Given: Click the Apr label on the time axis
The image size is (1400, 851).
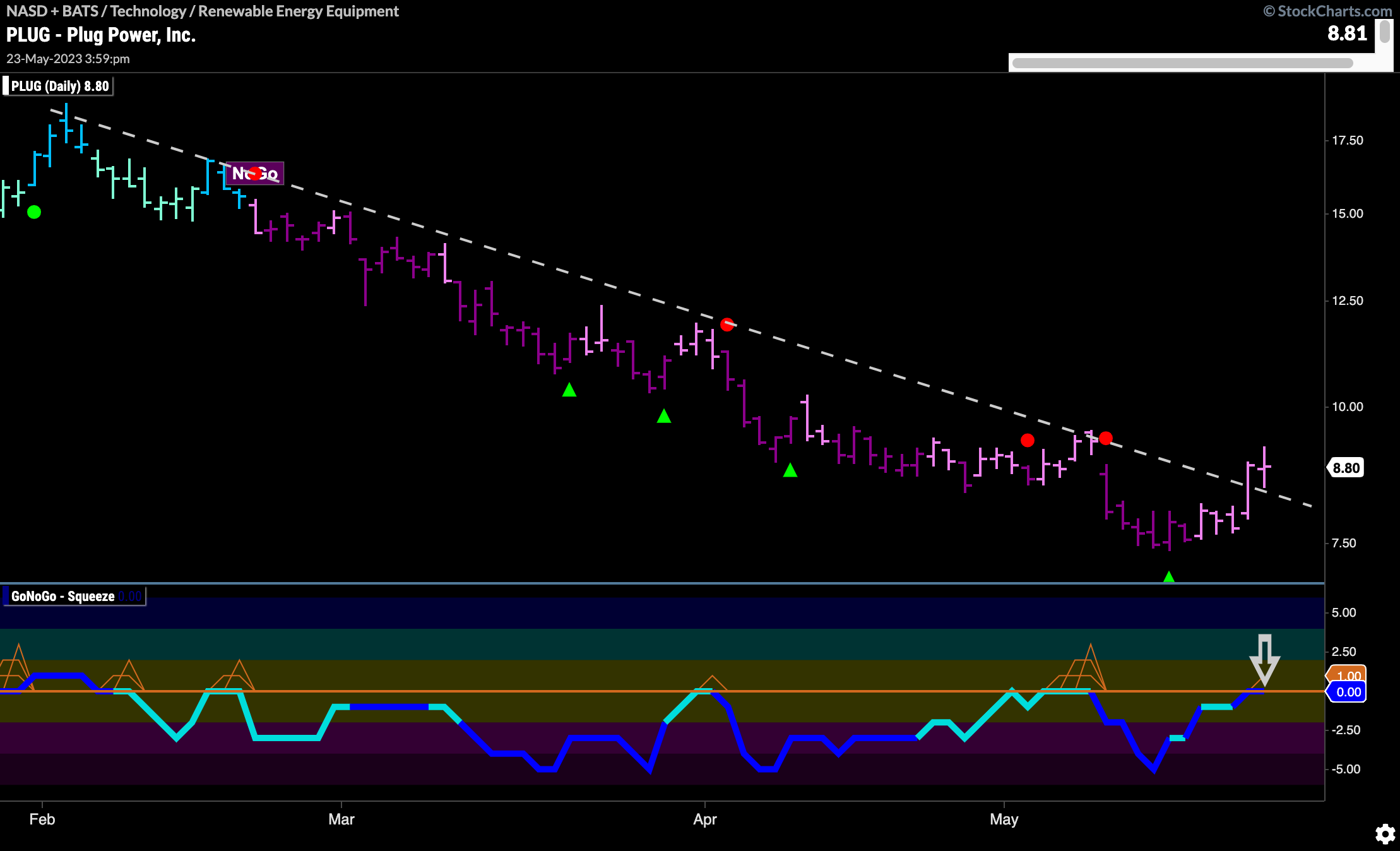Looking at the screenshot, I should click(705, 819).
